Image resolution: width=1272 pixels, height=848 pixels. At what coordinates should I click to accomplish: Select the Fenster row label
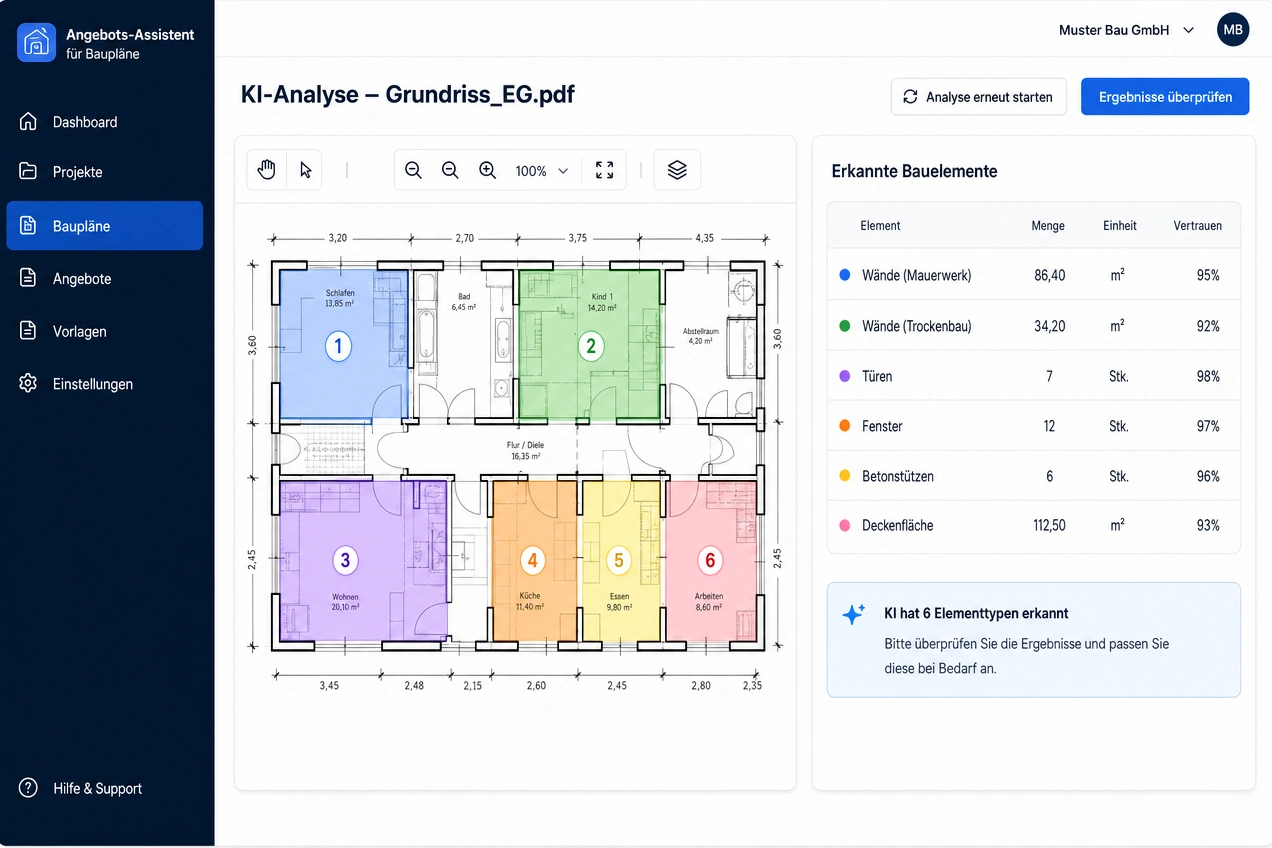click(x=882, y=426)
